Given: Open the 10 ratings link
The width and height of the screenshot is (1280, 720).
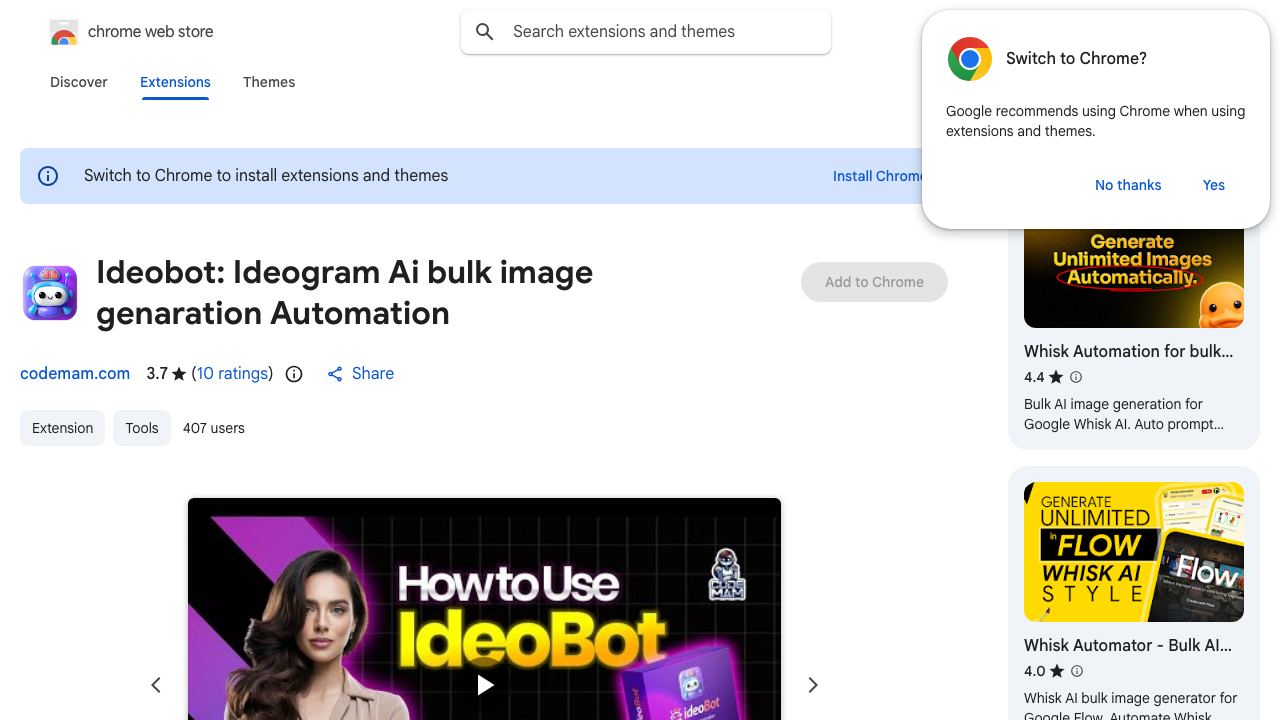Looking at the screenshot, I should click(232, 374).
